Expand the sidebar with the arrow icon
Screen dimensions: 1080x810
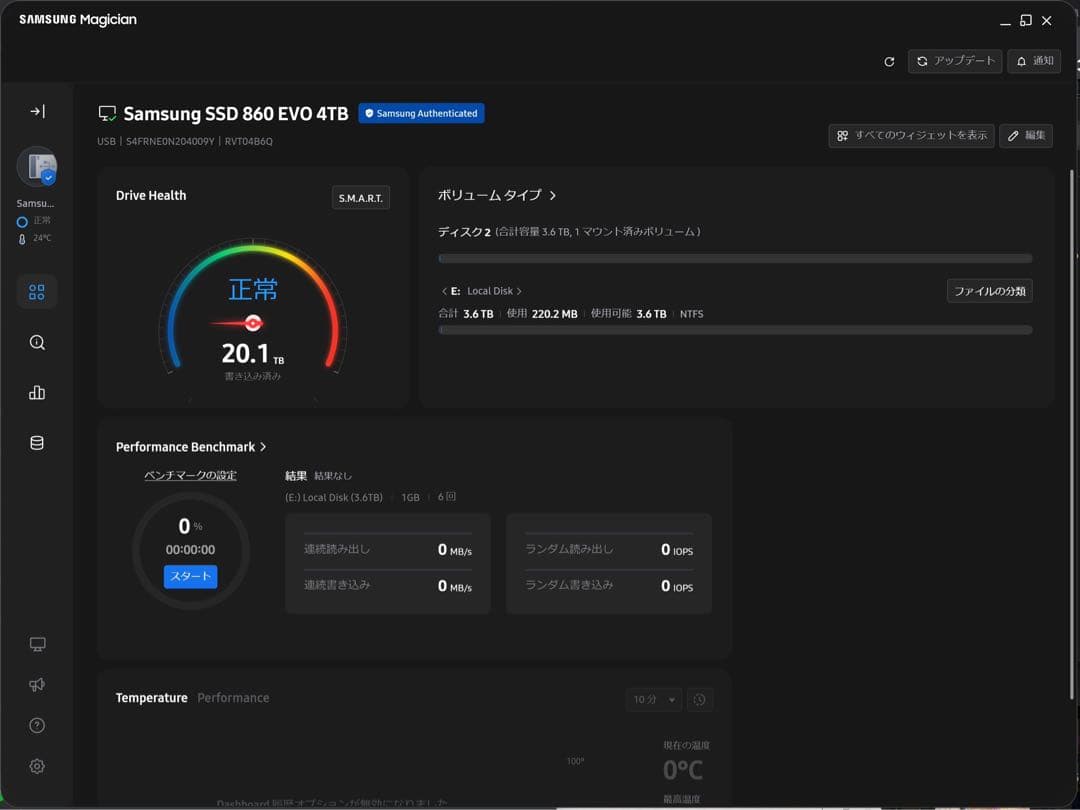coord(37,111)
